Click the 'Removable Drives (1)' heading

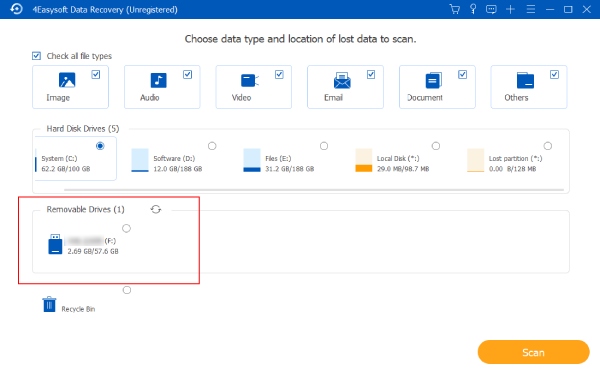(85, 209)
